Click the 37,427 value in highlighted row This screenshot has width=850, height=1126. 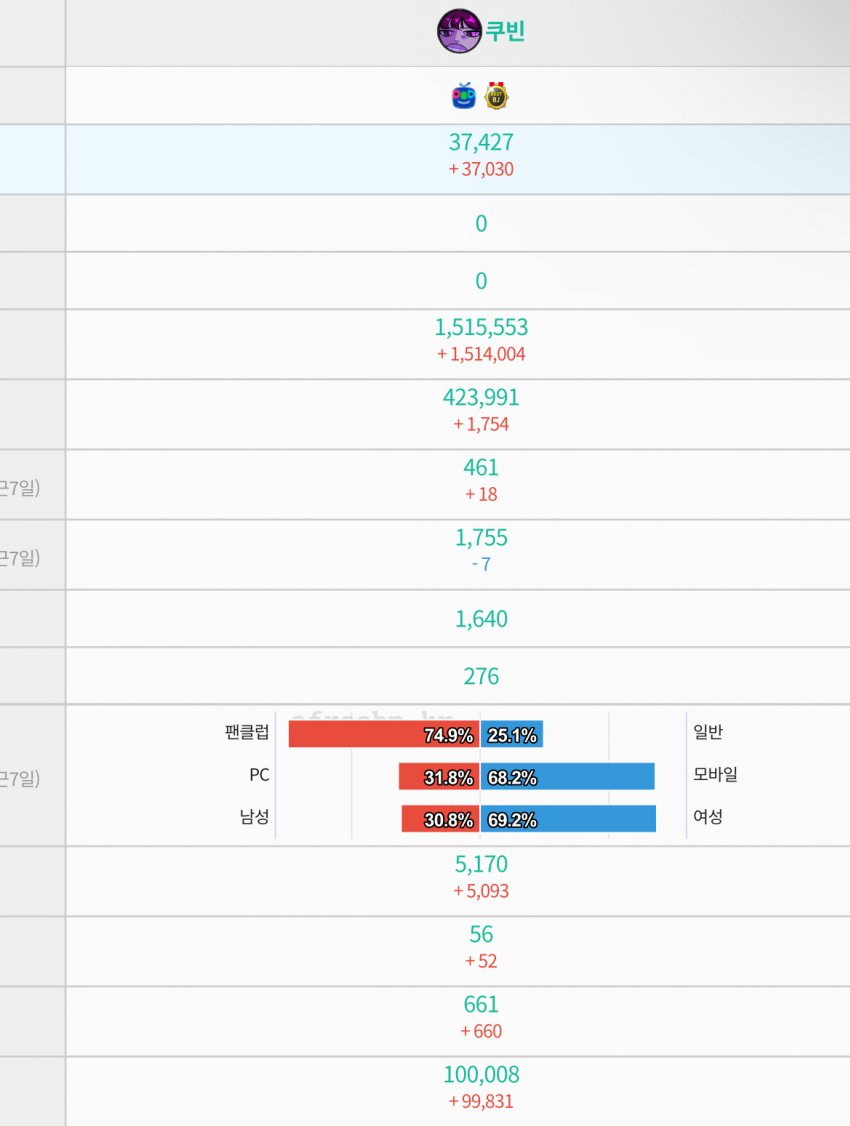click(481, 143)
